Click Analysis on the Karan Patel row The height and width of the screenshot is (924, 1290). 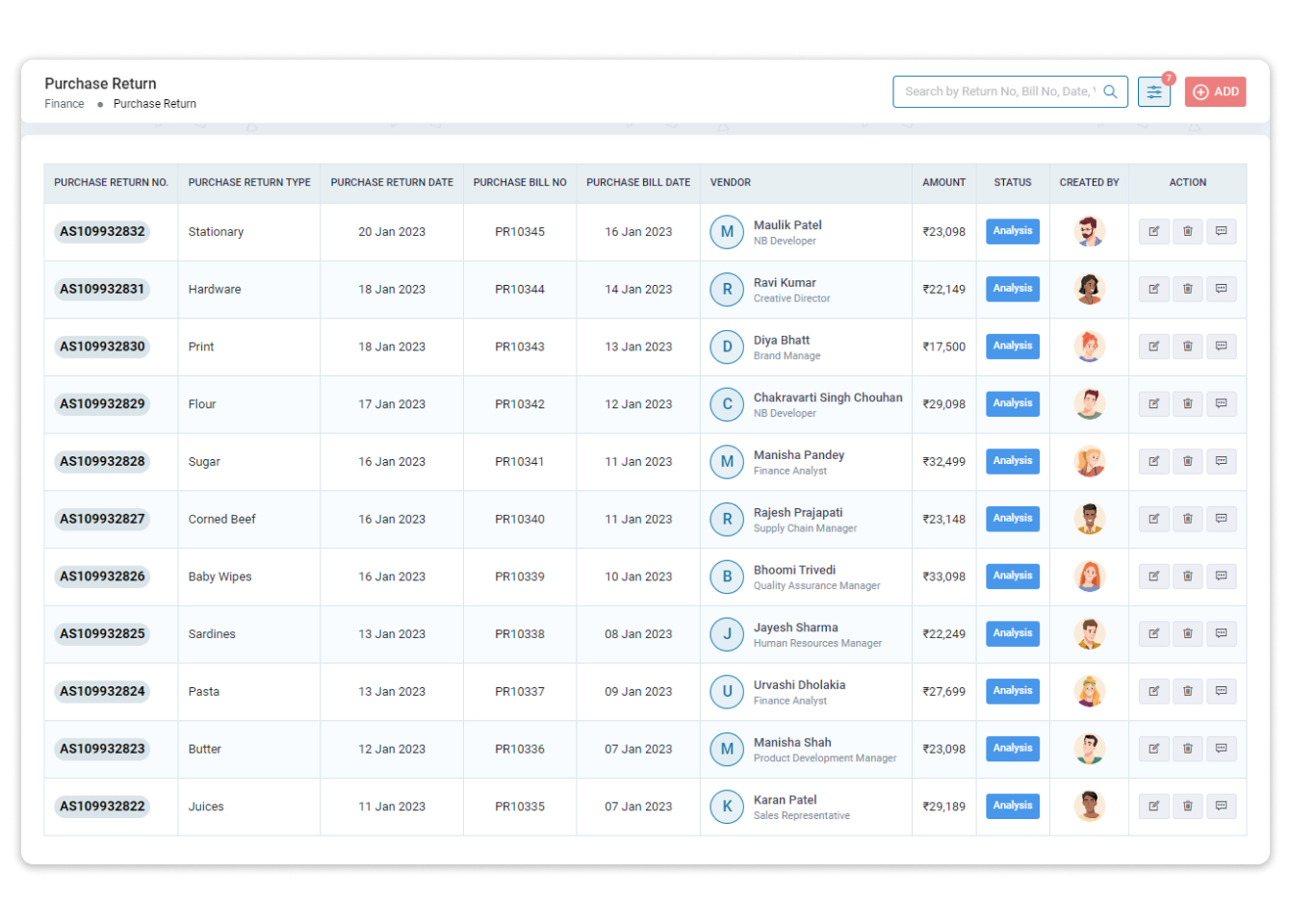point(1012,806)
